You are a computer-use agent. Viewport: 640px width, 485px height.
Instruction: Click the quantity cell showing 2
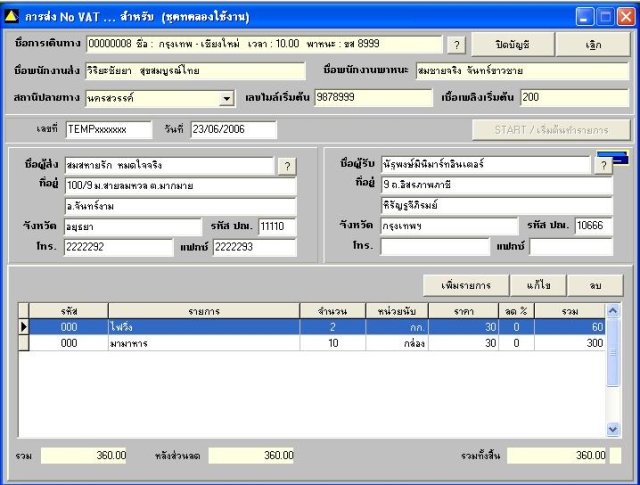[x=333, y=327]
